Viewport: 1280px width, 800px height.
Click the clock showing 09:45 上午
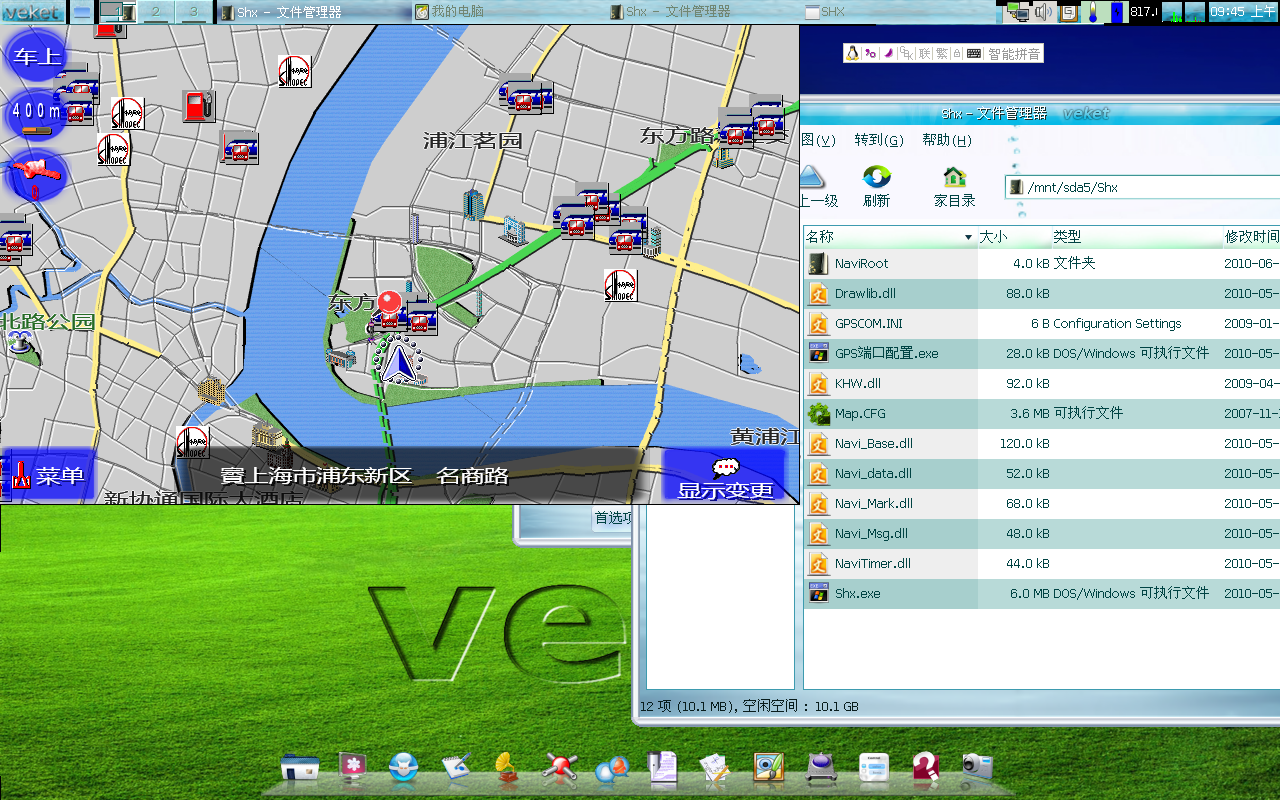click(x=1242, y=12)
